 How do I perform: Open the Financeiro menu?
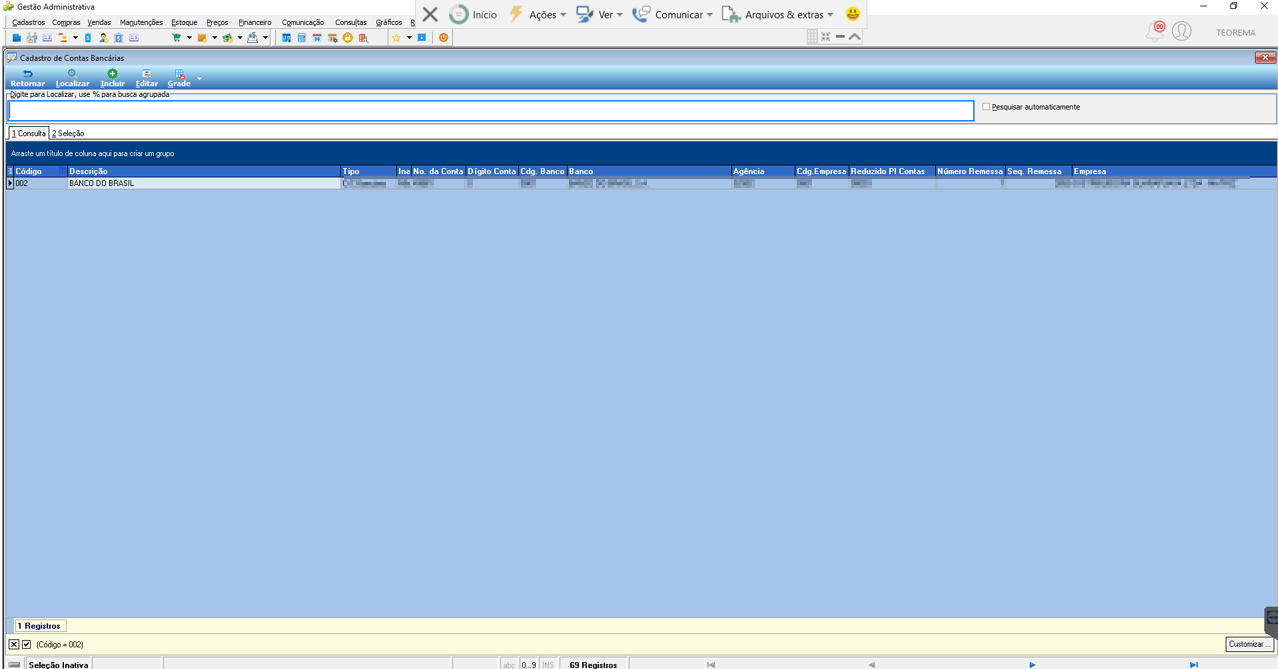coord(255,22)
